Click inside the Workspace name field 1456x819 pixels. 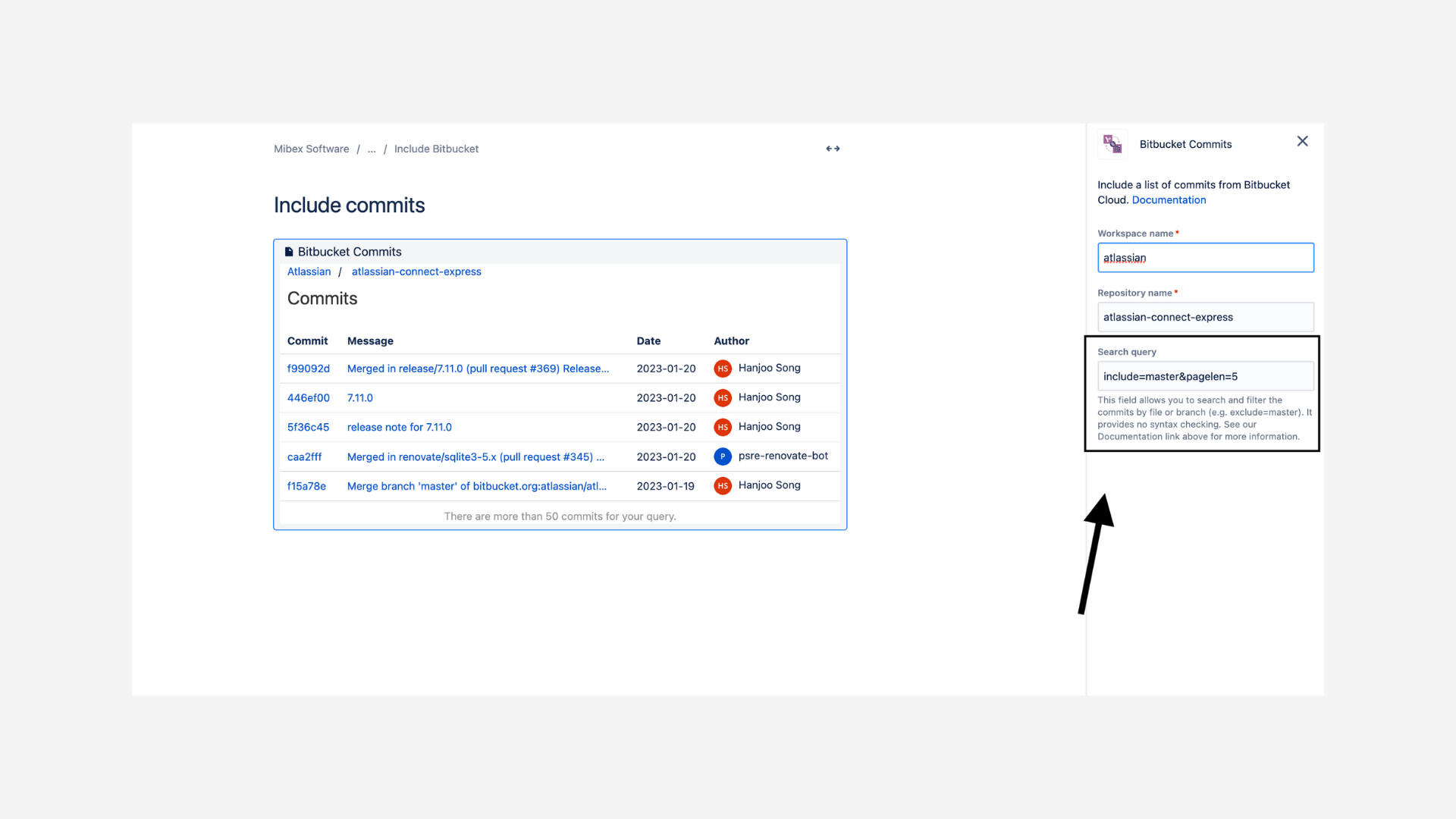click(x=1205, y=258)
